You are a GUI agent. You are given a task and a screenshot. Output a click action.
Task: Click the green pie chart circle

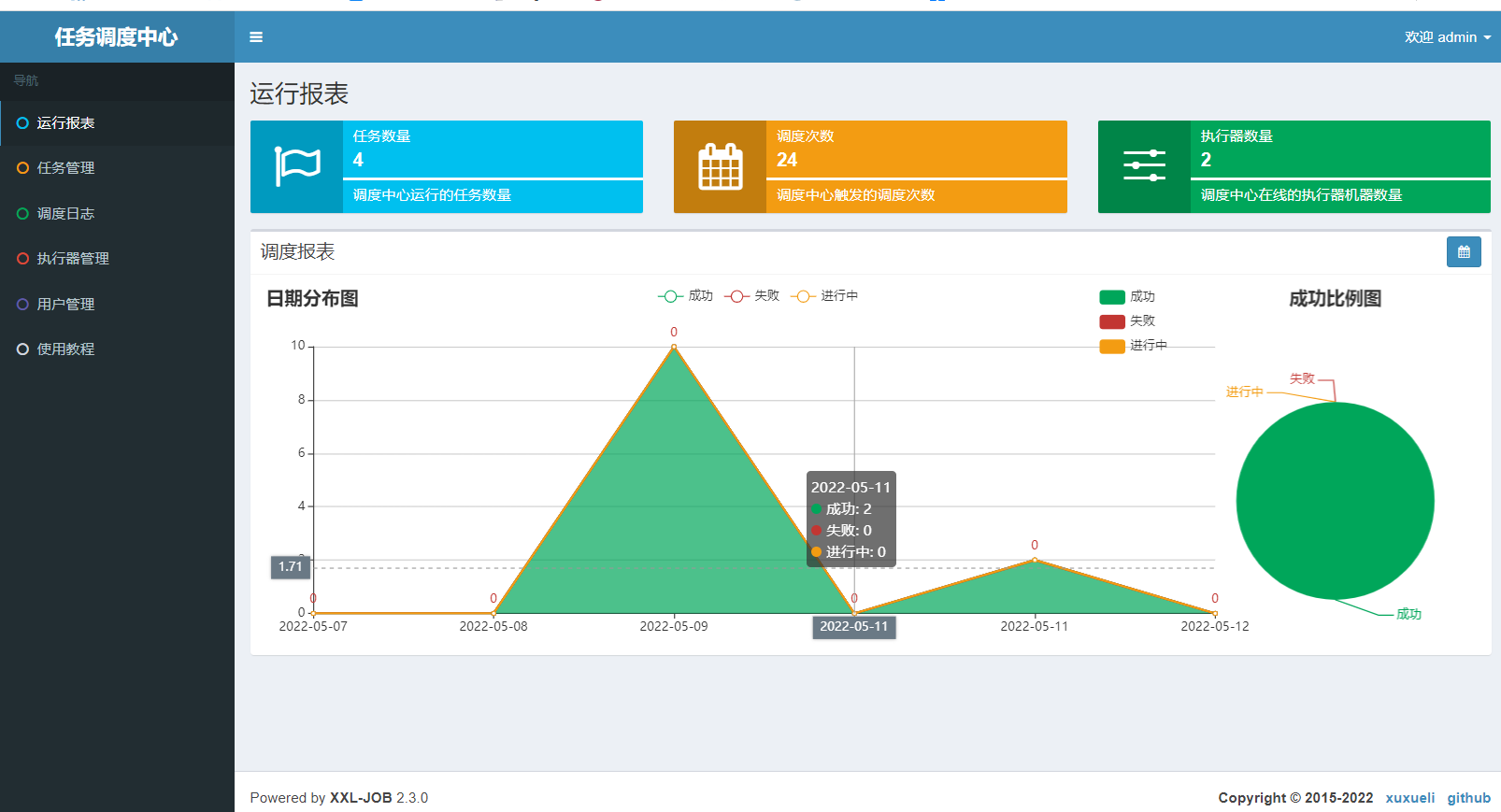coord(1335,501)
